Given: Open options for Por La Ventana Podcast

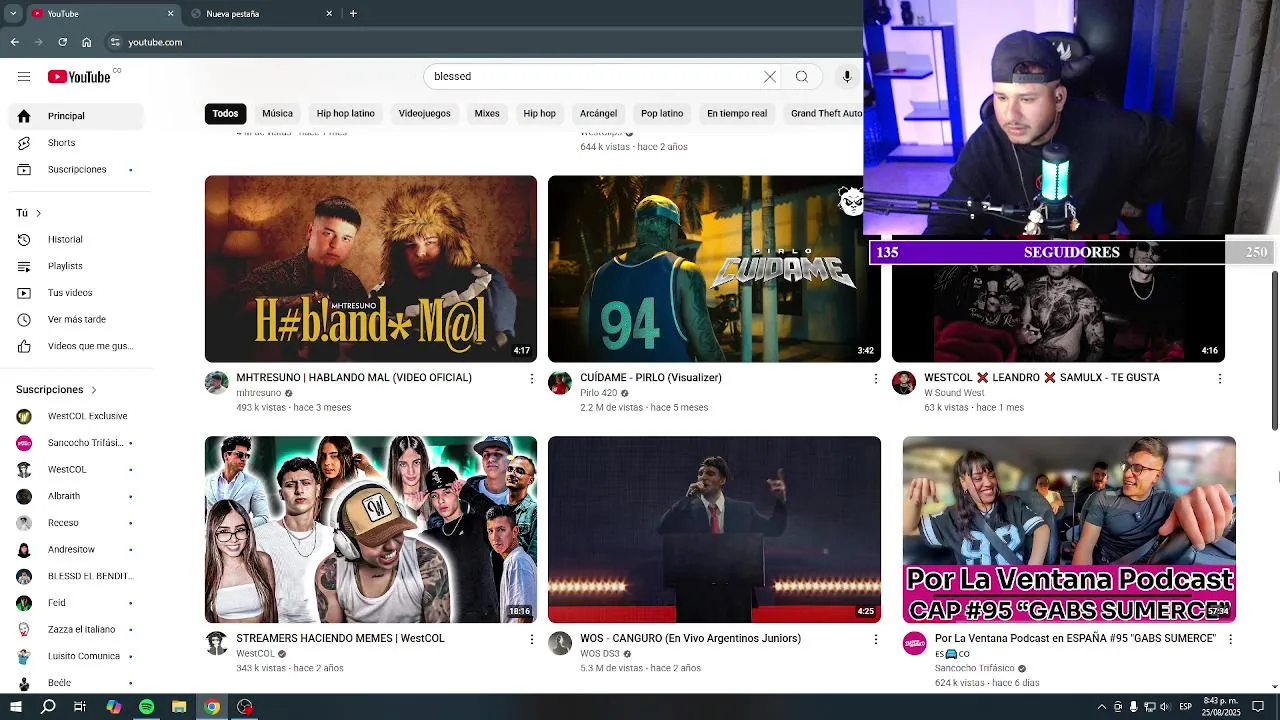Looking at the screenshot, I should [x=1230, y=639].
